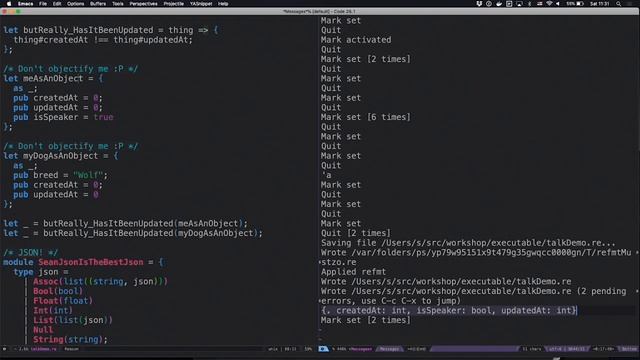Click the 'a message line

[327, 175]
